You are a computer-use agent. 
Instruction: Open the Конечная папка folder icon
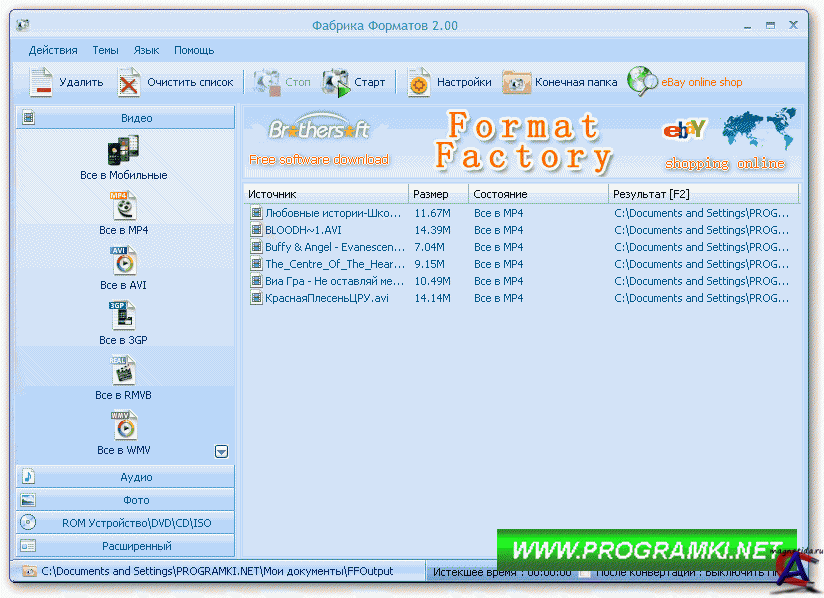tap(517, 83)
